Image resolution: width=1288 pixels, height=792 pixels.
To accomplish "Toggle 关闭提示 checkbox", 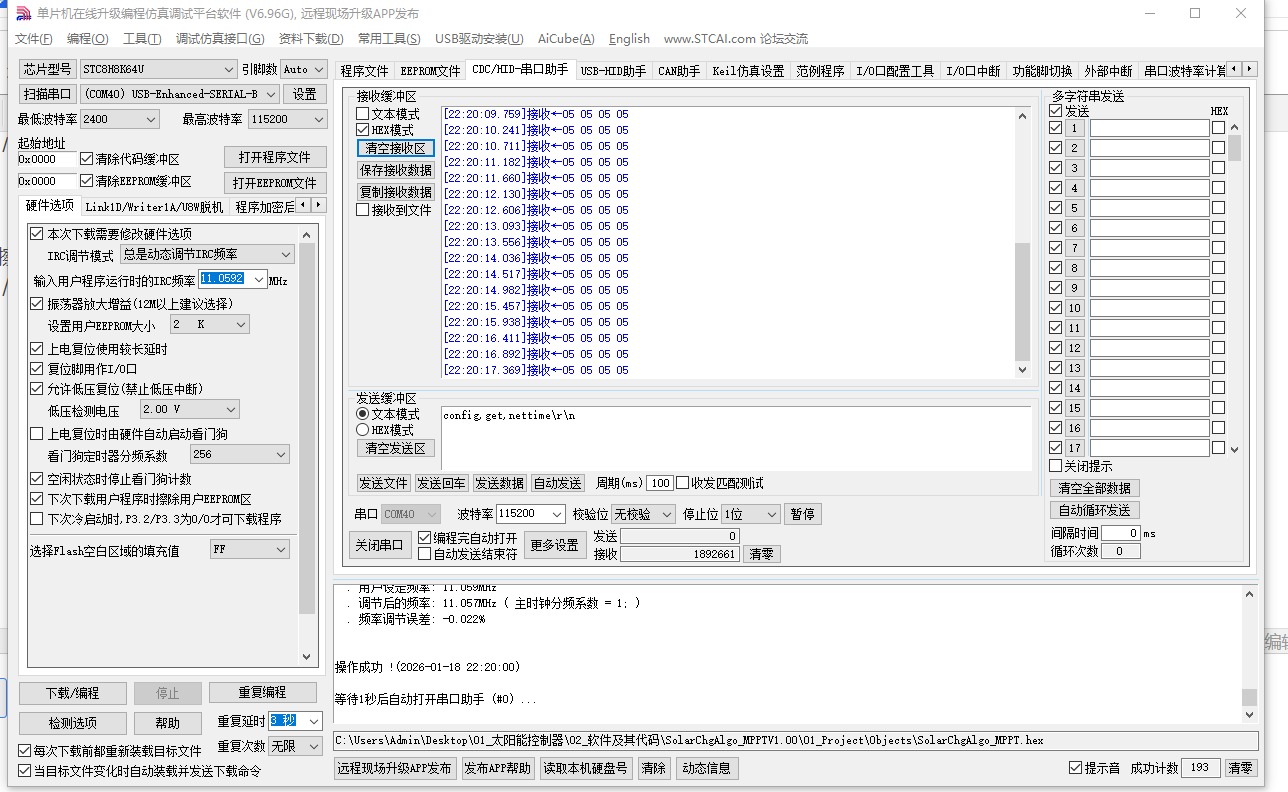I will click(x=1056, y=466).
